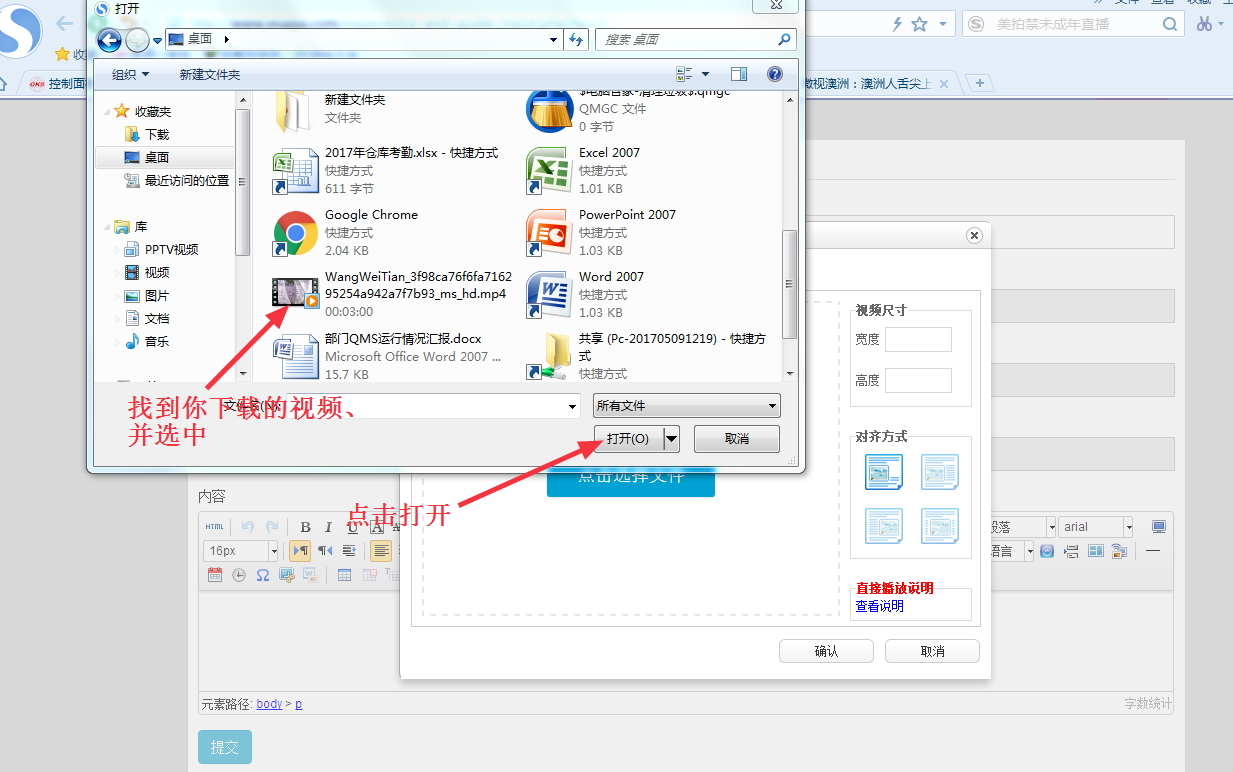
Task: Apply bold formatting in the editor
Action: pos(305,527)
